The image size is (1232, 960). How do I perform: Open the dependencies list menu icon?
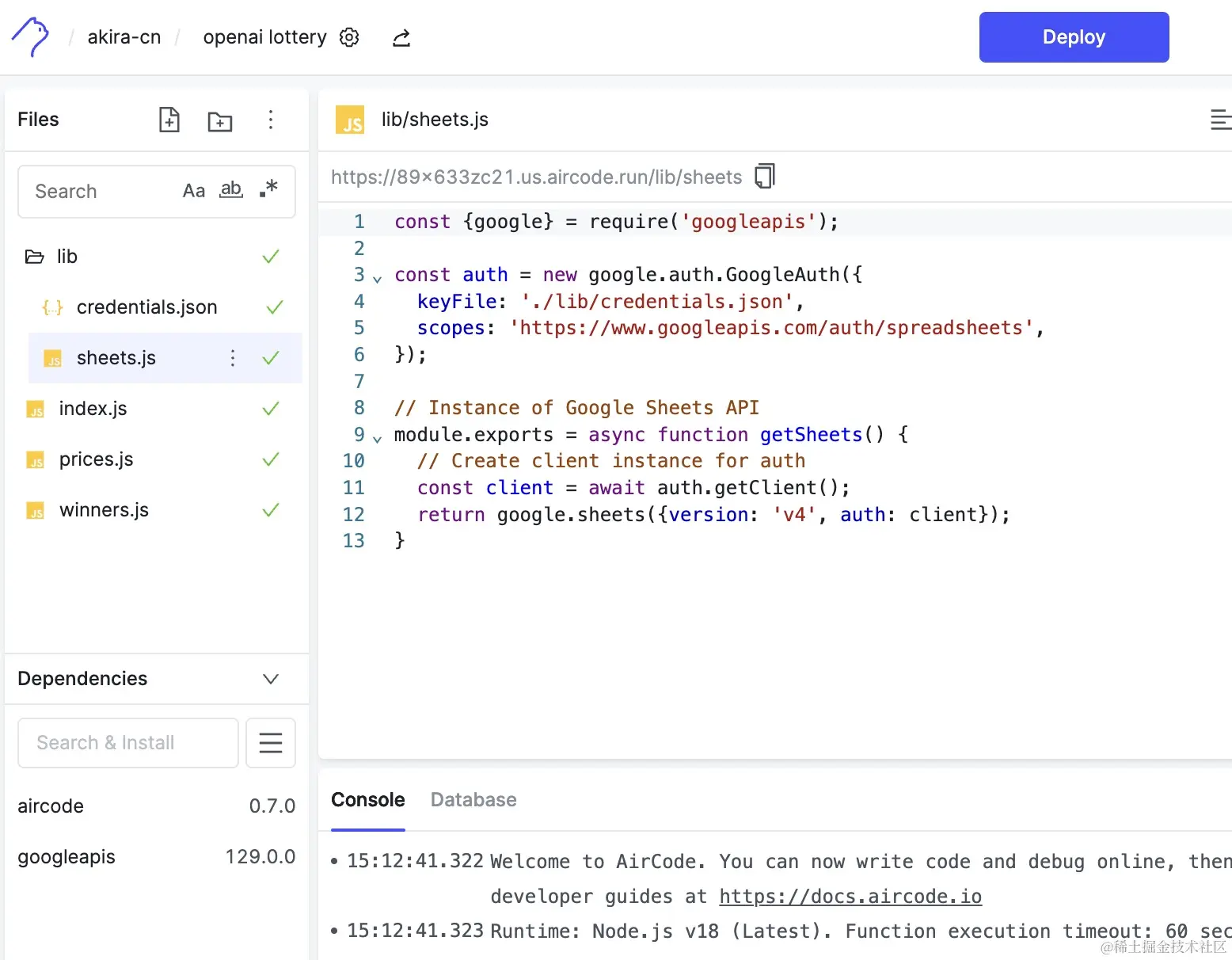[x=271, y=743]
